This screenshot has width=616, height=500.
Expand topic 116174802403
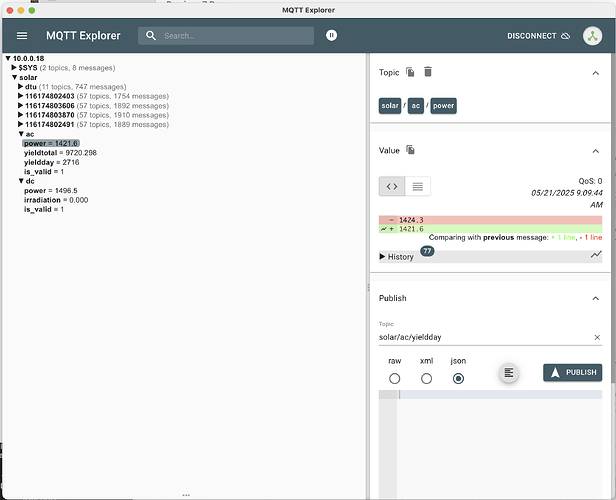[20, 96]
